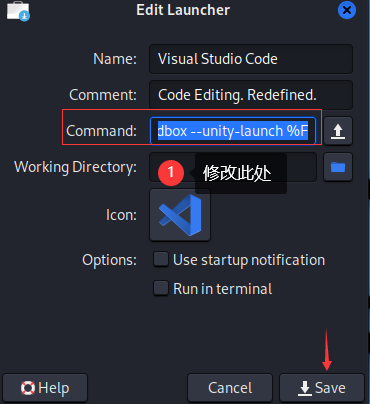
Task: Cancel editing the launcher
Action: point(230,388)
